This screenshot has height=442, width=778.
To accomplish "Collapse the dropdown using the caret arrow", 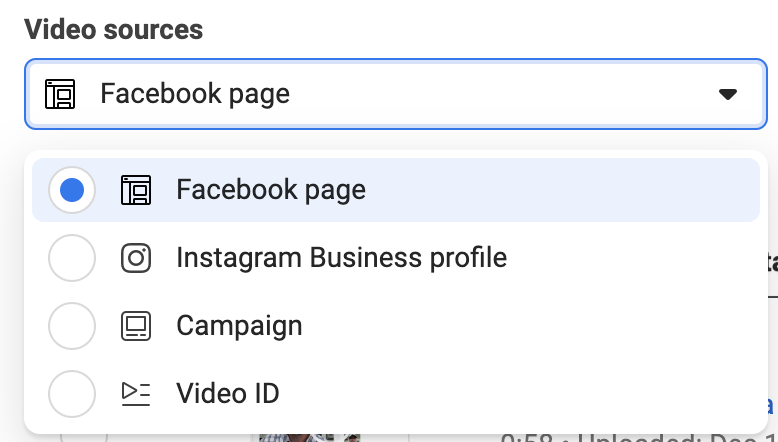I will pos(728,94).
